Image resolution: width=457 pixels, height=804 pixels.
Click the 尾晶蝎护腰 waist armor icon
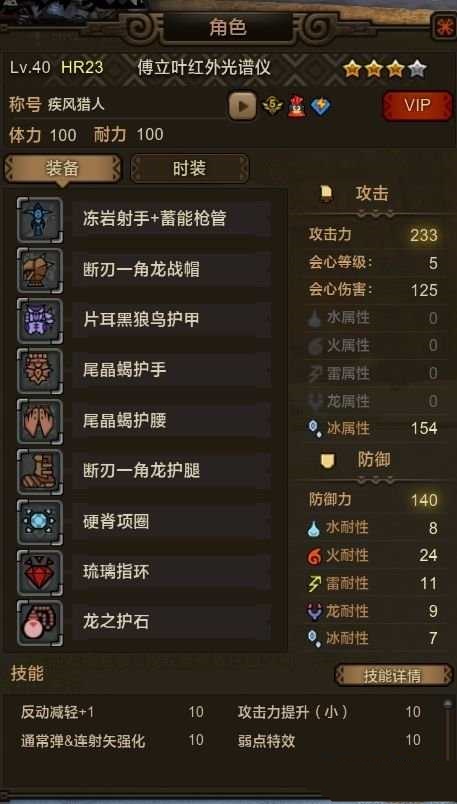tap(40, 421)
